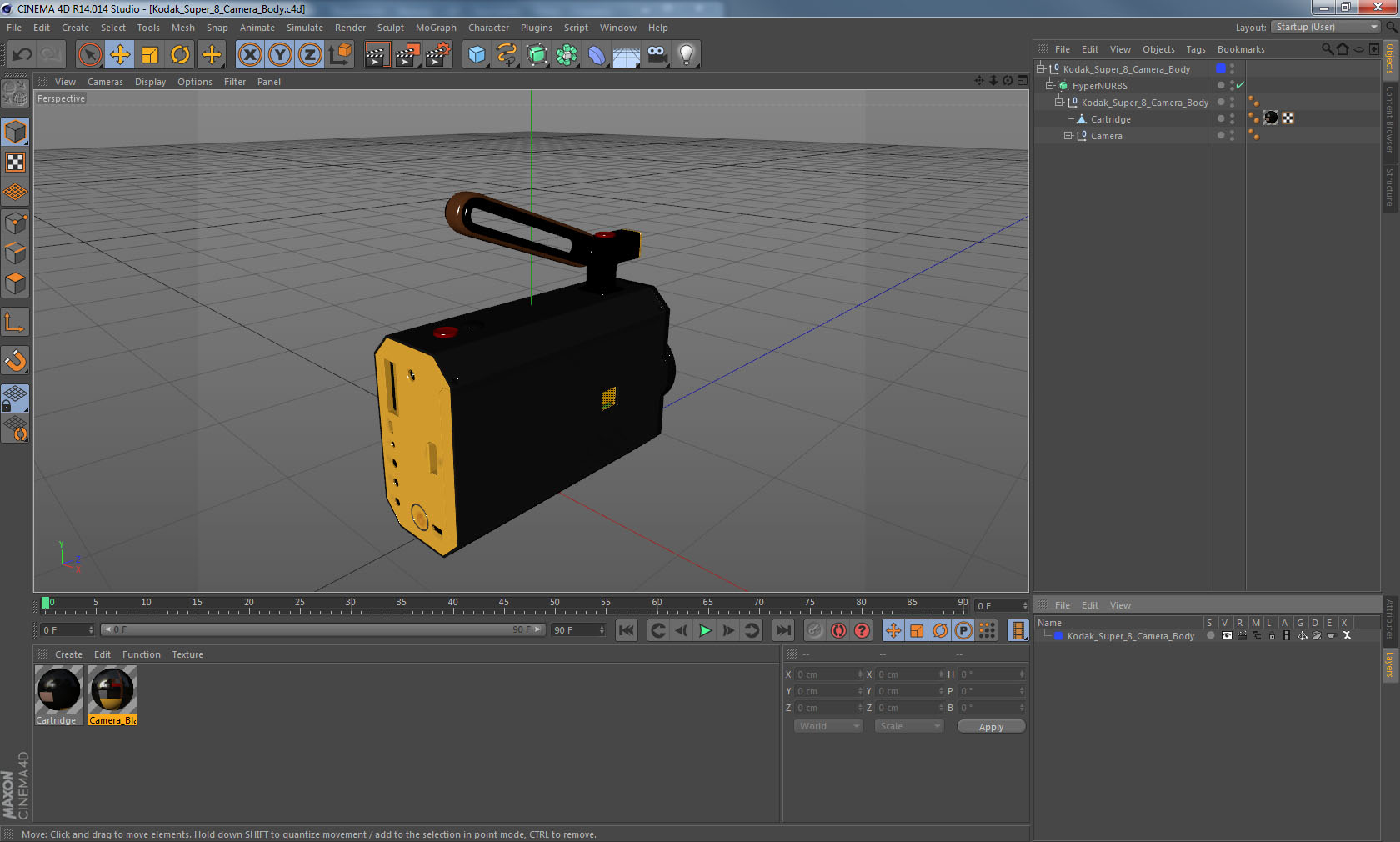Switch to Points mode

[x=15, y=223]
